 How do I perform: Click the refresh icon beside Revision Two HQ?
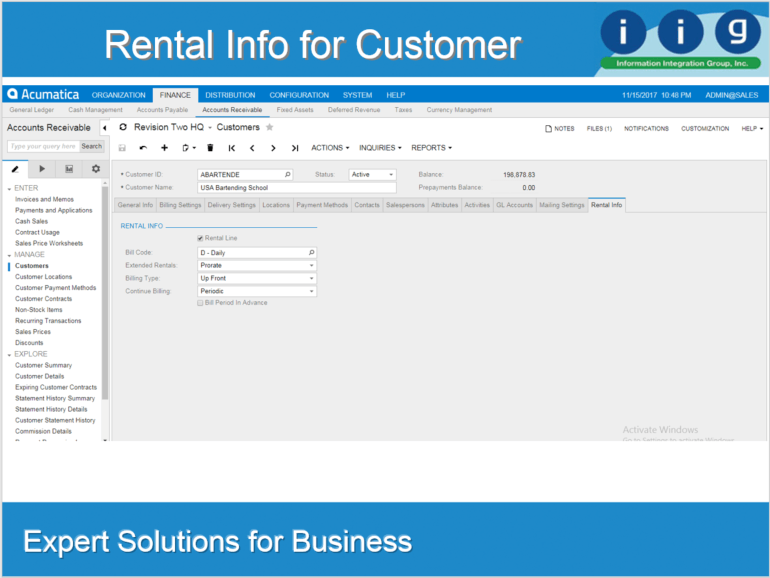tap(123, 127)
